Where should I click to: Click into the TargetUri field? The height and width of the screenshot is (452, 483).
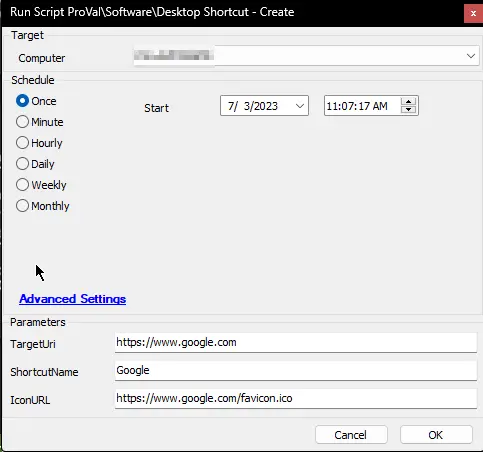point(296,342)
